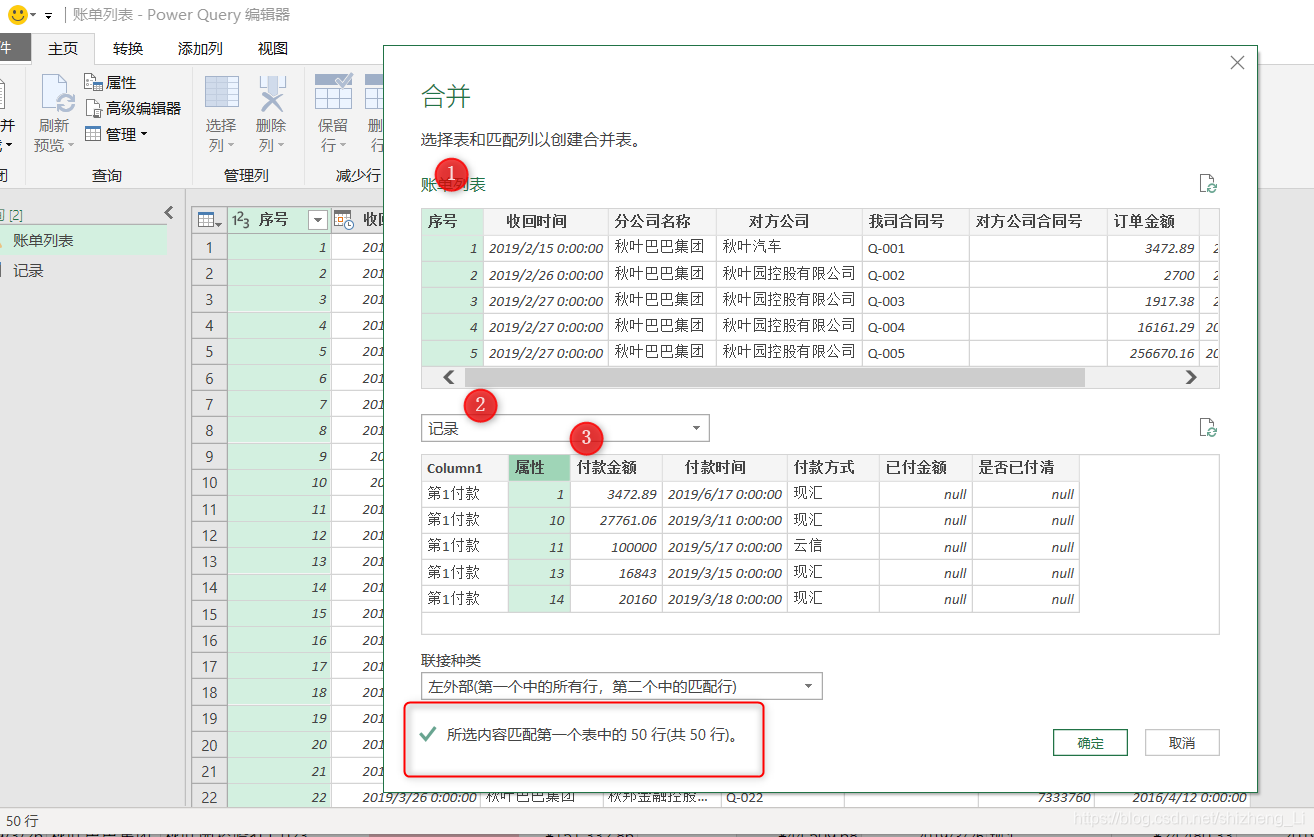Click the 刷新预览 refresh icon
1314x837 pixels.
coord(57,95)
